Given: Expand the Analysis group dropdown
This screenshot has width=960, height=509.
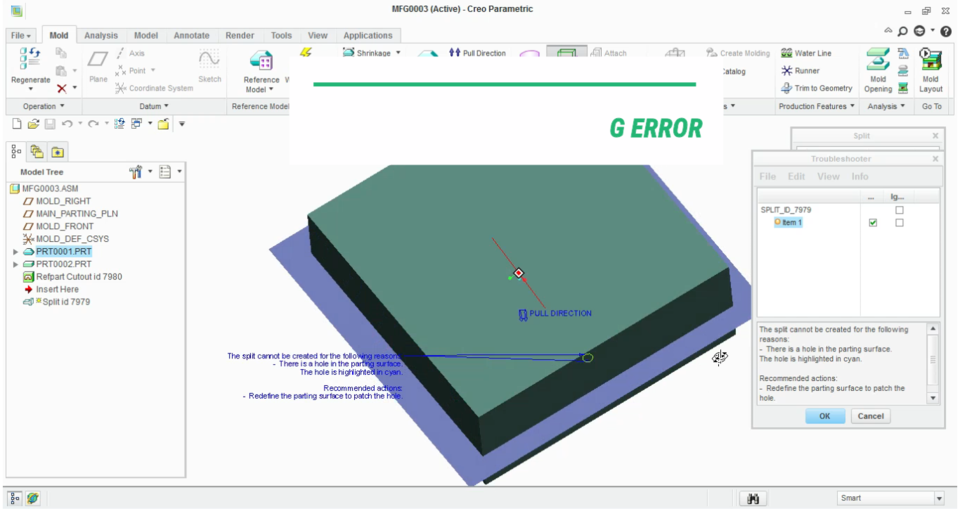Looking at the screenshot, I should (x=885, y=107).
